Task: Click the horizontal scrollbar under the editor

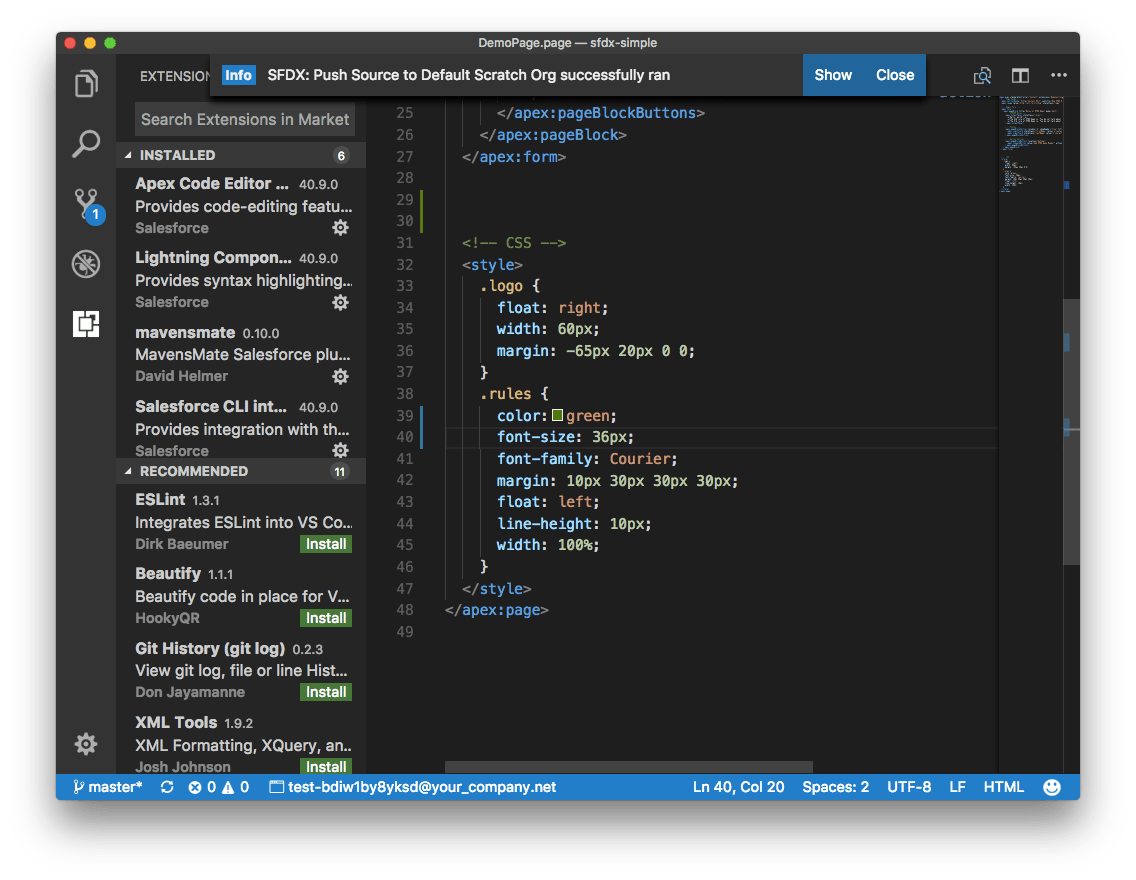Action: [628, 767]
